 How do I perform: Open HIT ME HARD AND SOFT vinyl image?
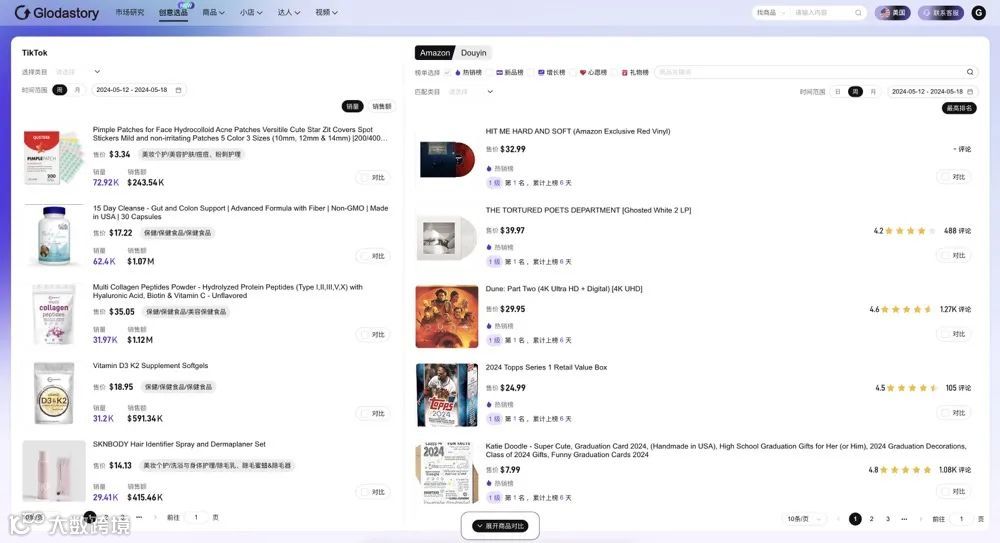pos(446,159)
